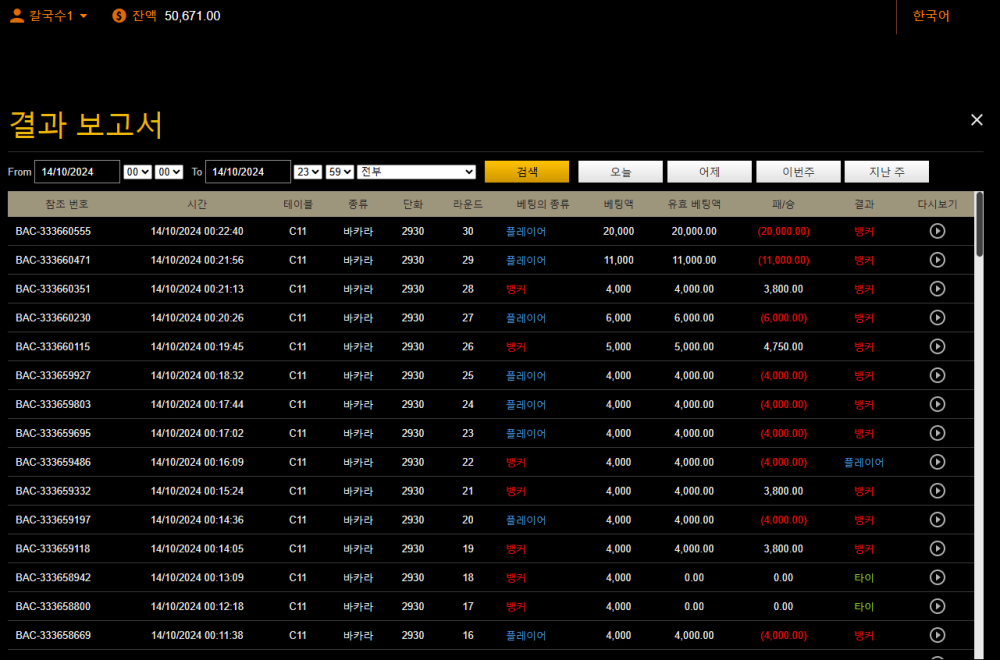
Task: Replay round 29 bet BAC-333660471
Action: pos(937,260)
